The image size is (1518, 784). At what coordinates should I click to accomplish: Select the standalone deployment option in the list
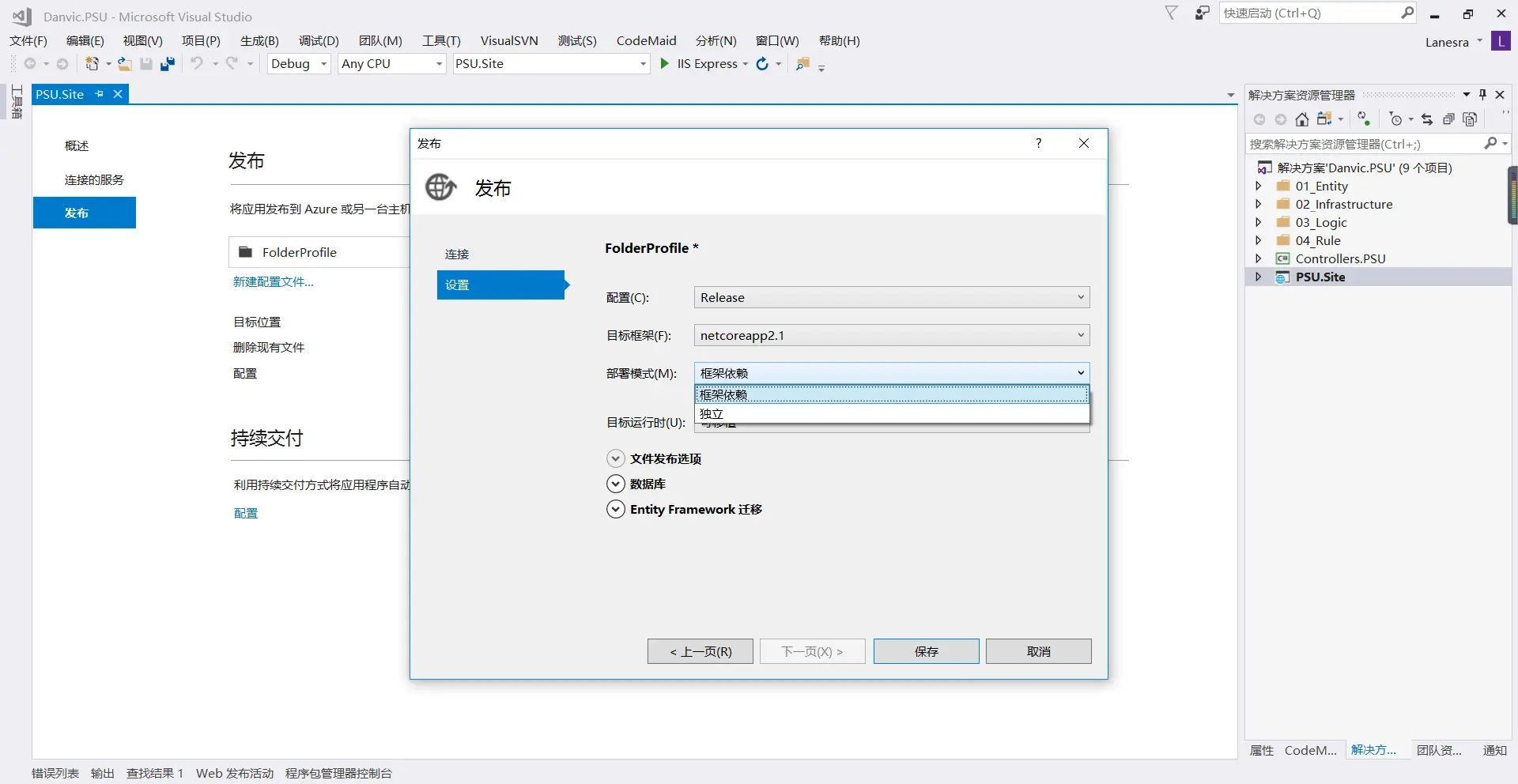pyautogui.click(x=892, y=413)
